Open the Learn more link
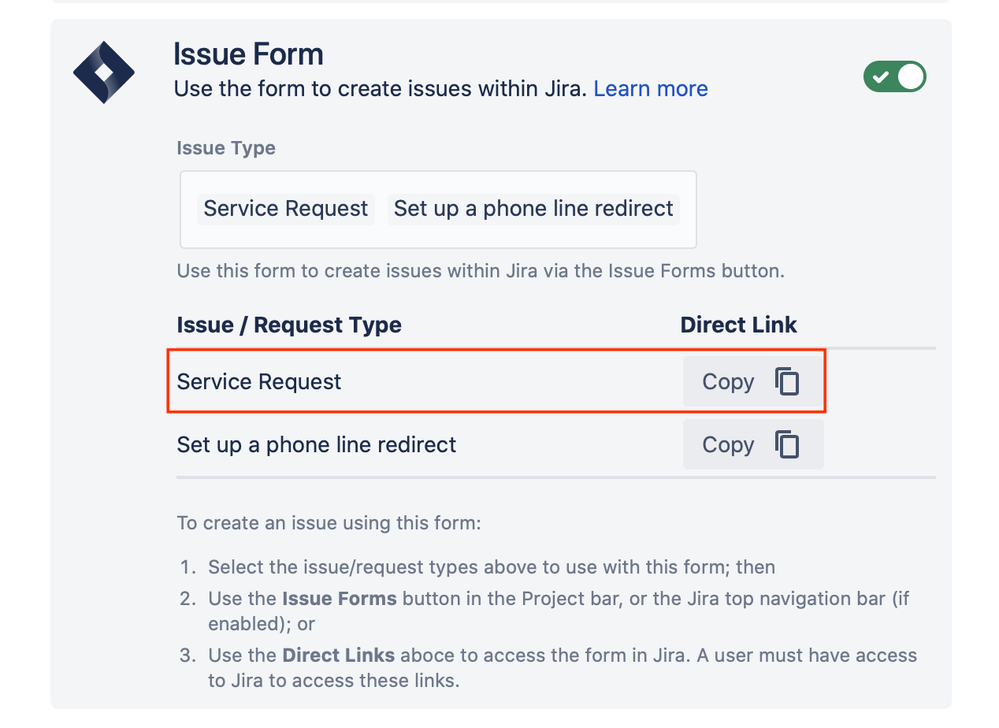This screenshot has height=728, width=999. (x=651, y=89)
